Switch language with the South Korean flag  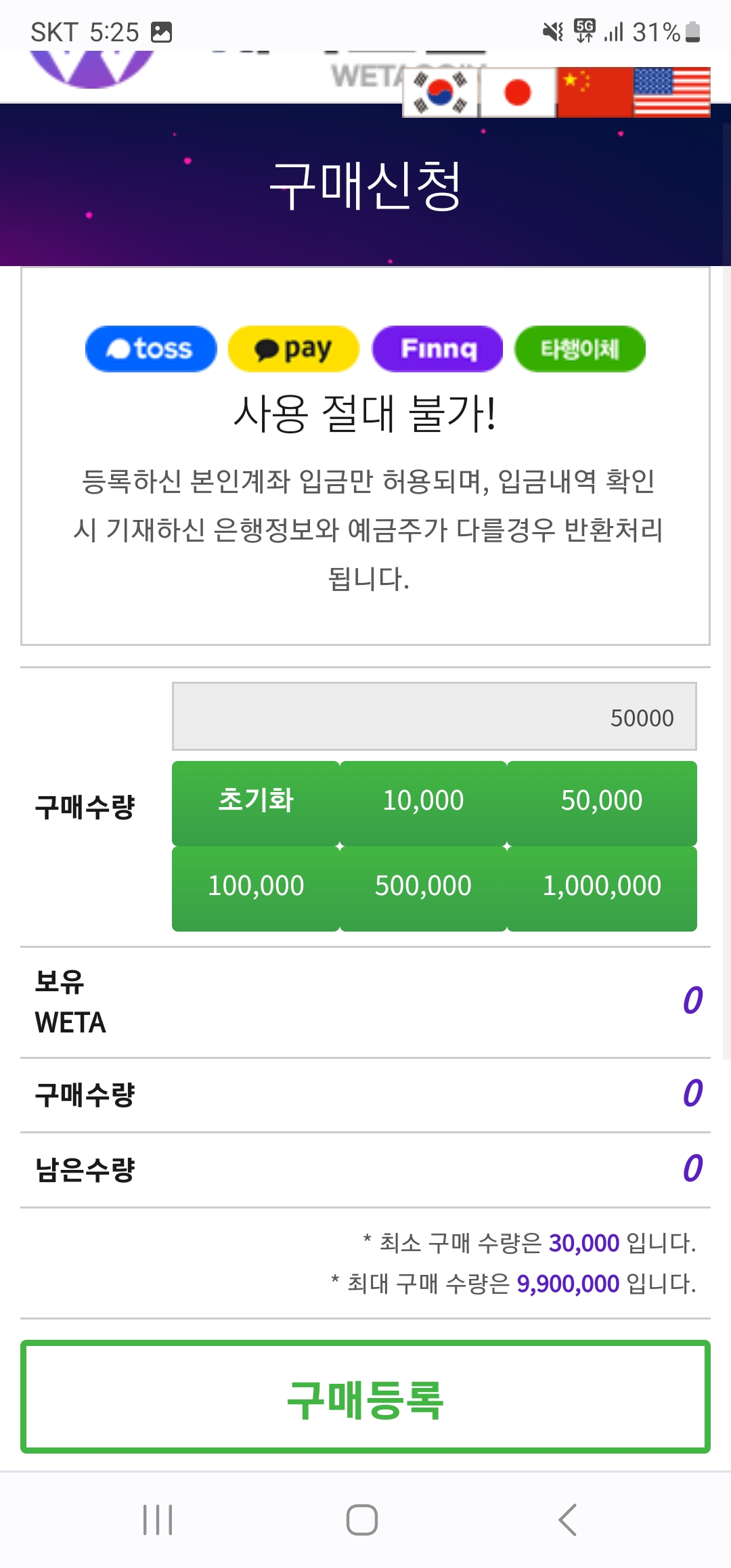point(441,92)
